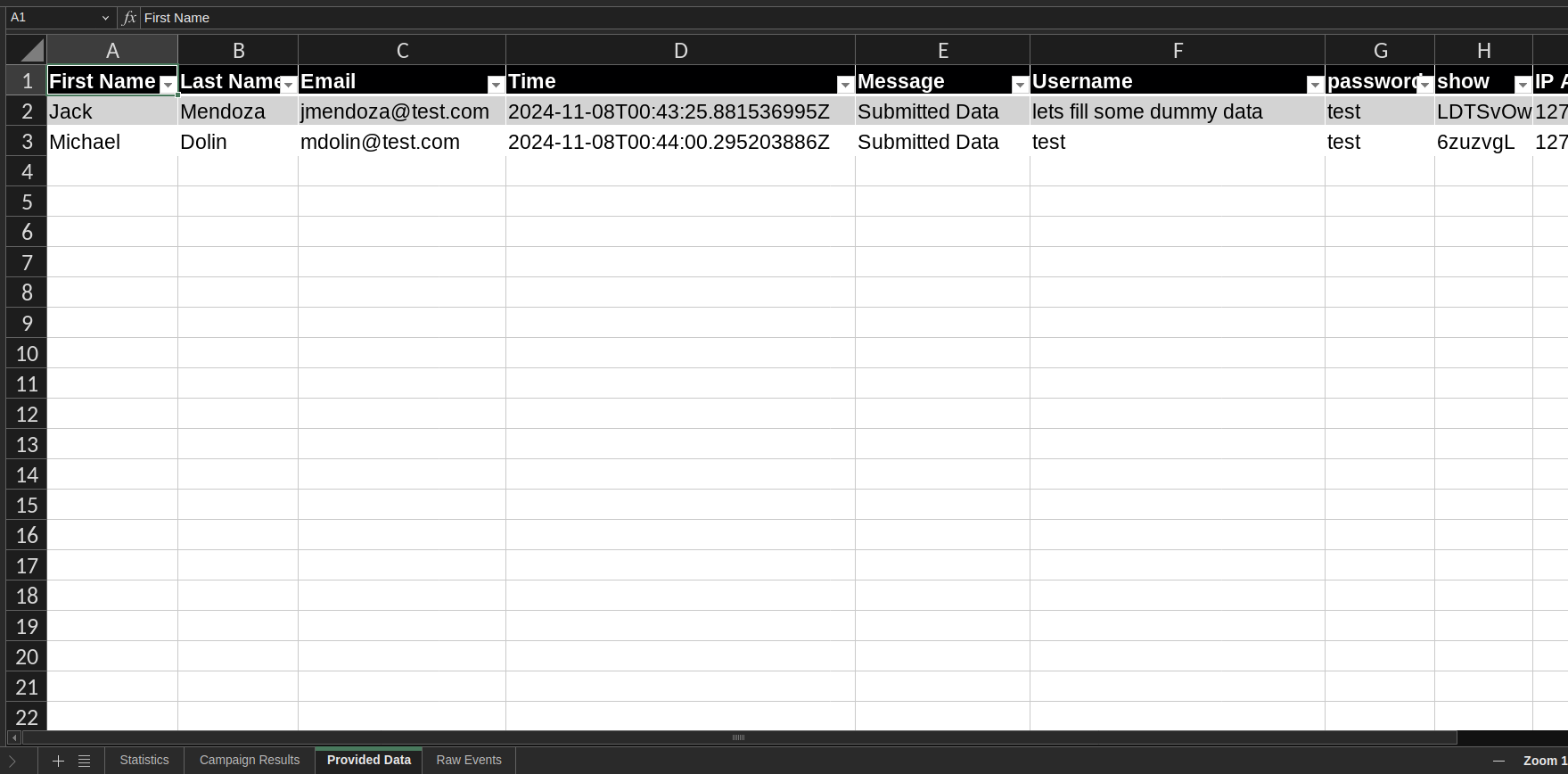Open the Message column filter dropdown

point(1020,85)
